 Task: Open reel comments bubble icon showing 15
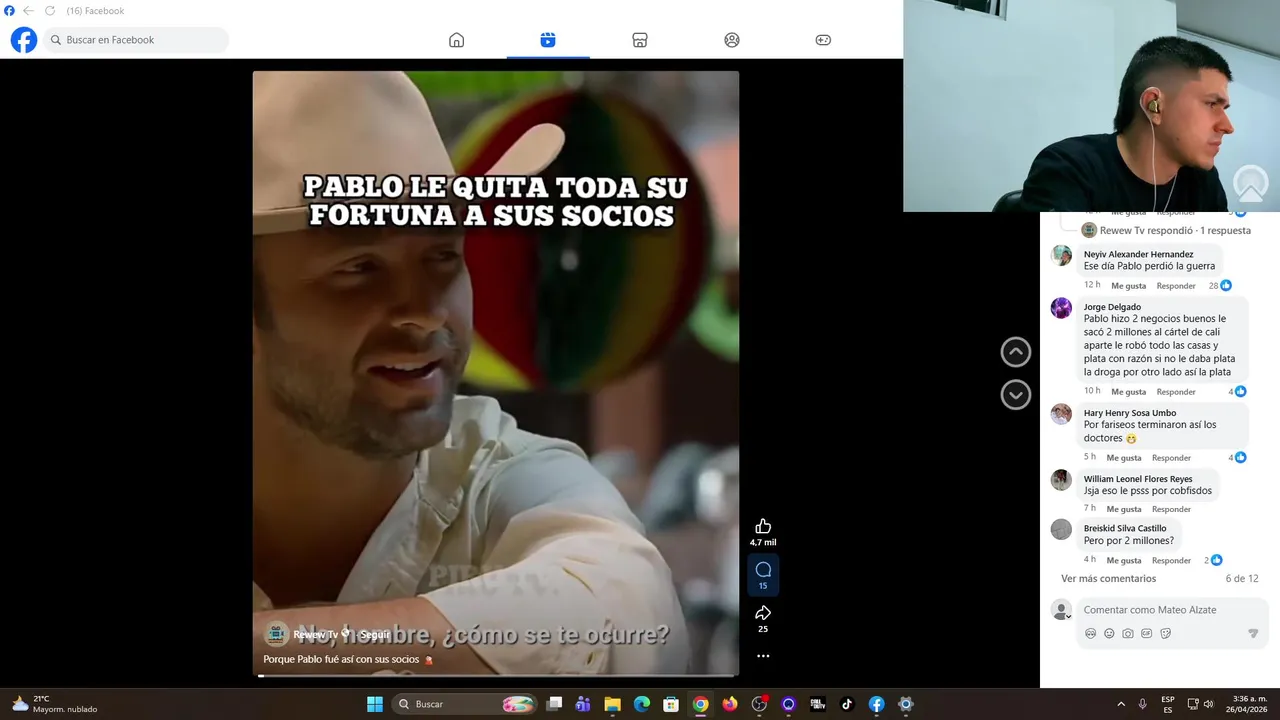point(763,570)
